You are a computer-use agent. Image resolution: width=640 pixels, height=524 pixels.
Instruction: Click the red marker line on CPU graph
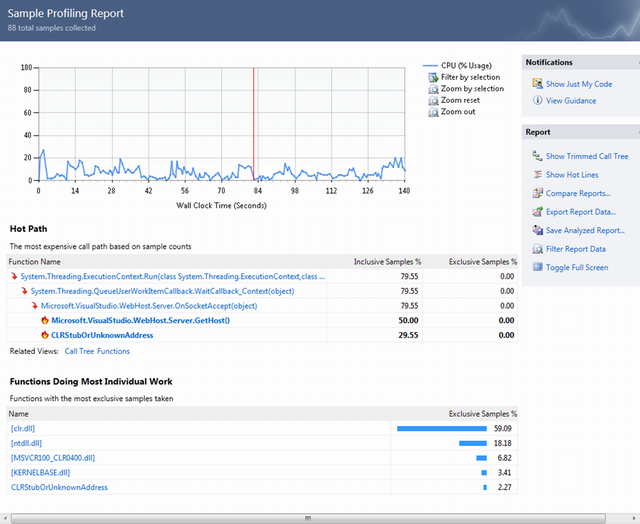click(253, 124)
